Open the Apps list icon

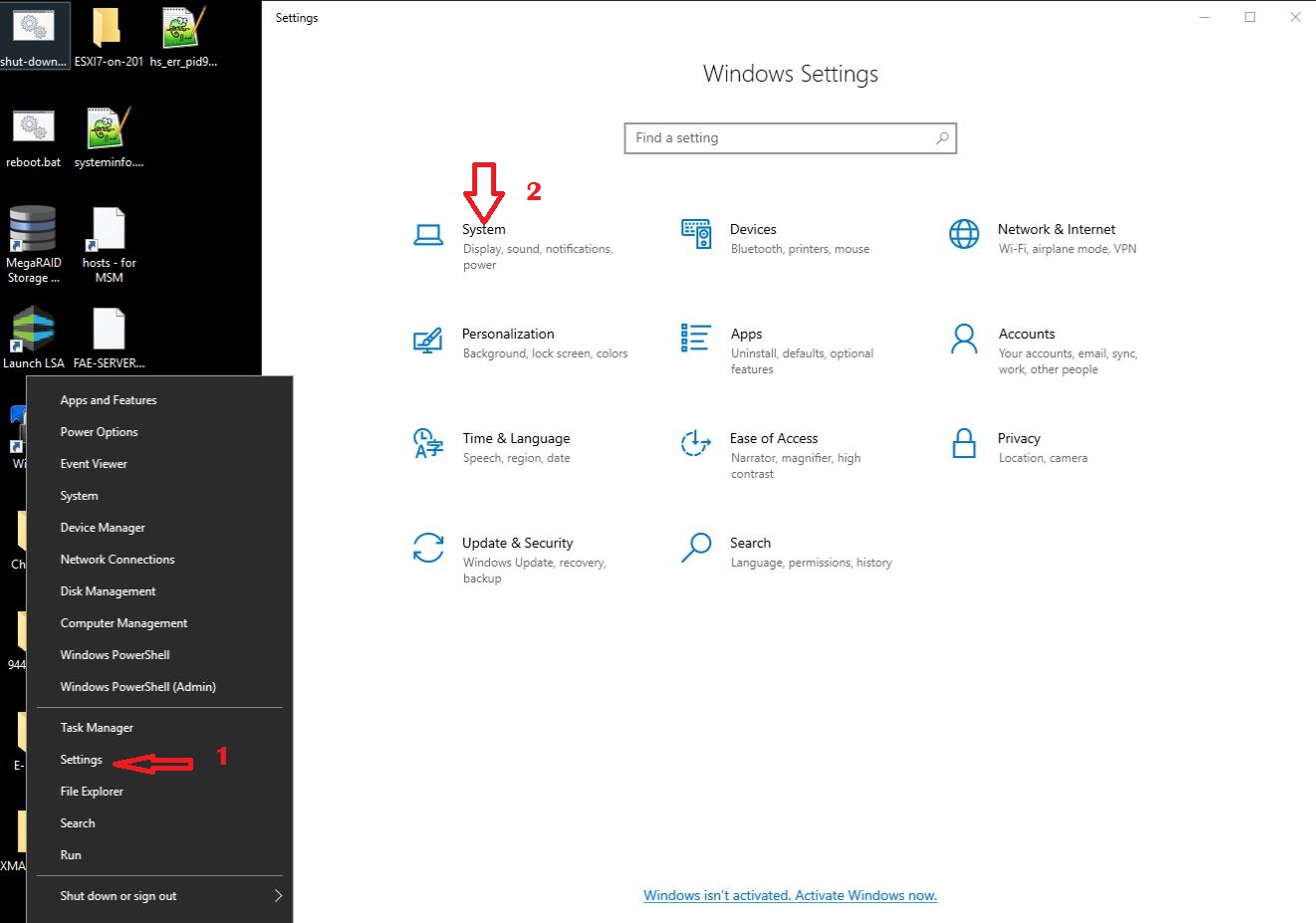click(x=696, y=338)
